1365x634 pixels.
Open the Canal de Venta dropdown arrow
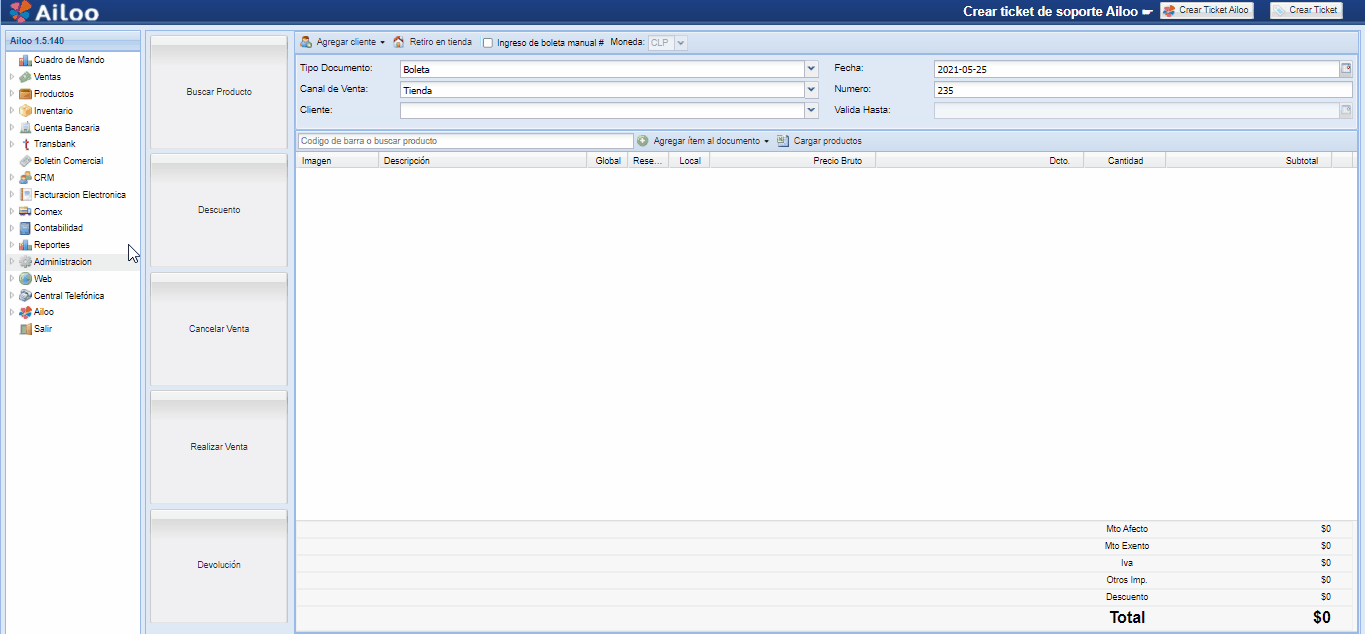tap(811, 90)
